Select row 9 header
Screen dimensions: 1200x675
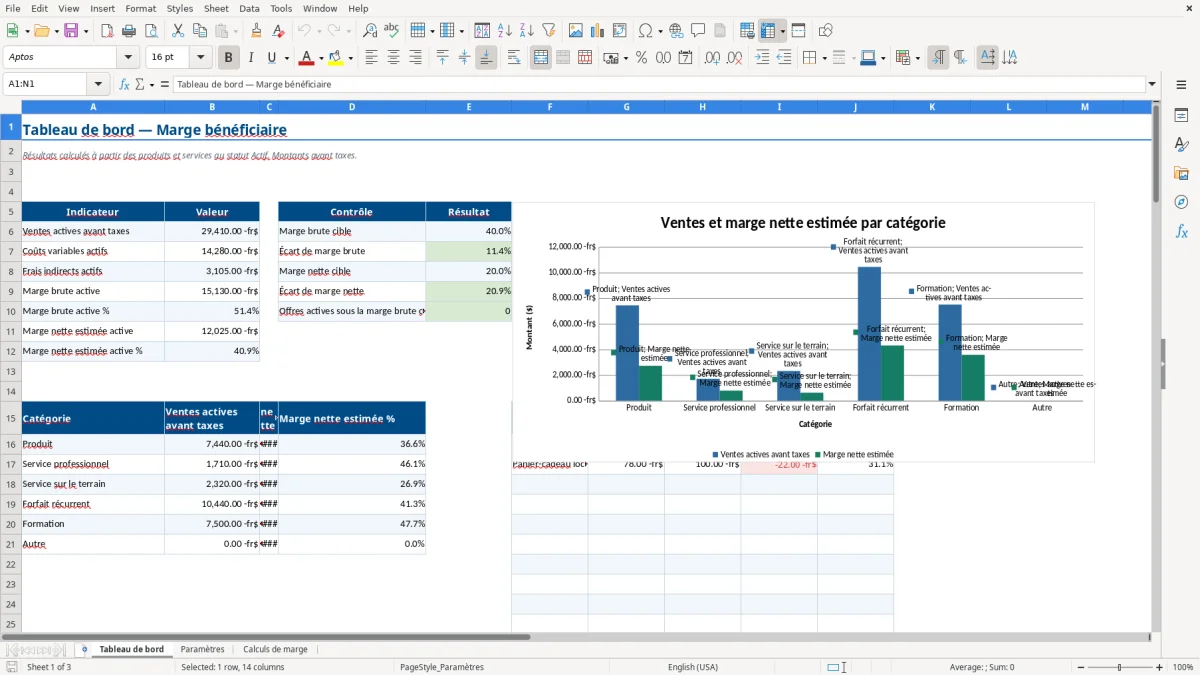[11, 291]
